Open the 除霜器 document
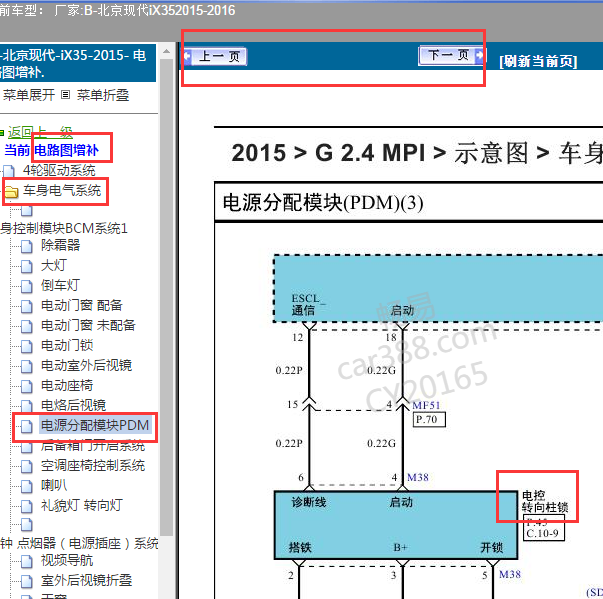The image size is (603, 599). pyautogui.click(x=60, y=245)
